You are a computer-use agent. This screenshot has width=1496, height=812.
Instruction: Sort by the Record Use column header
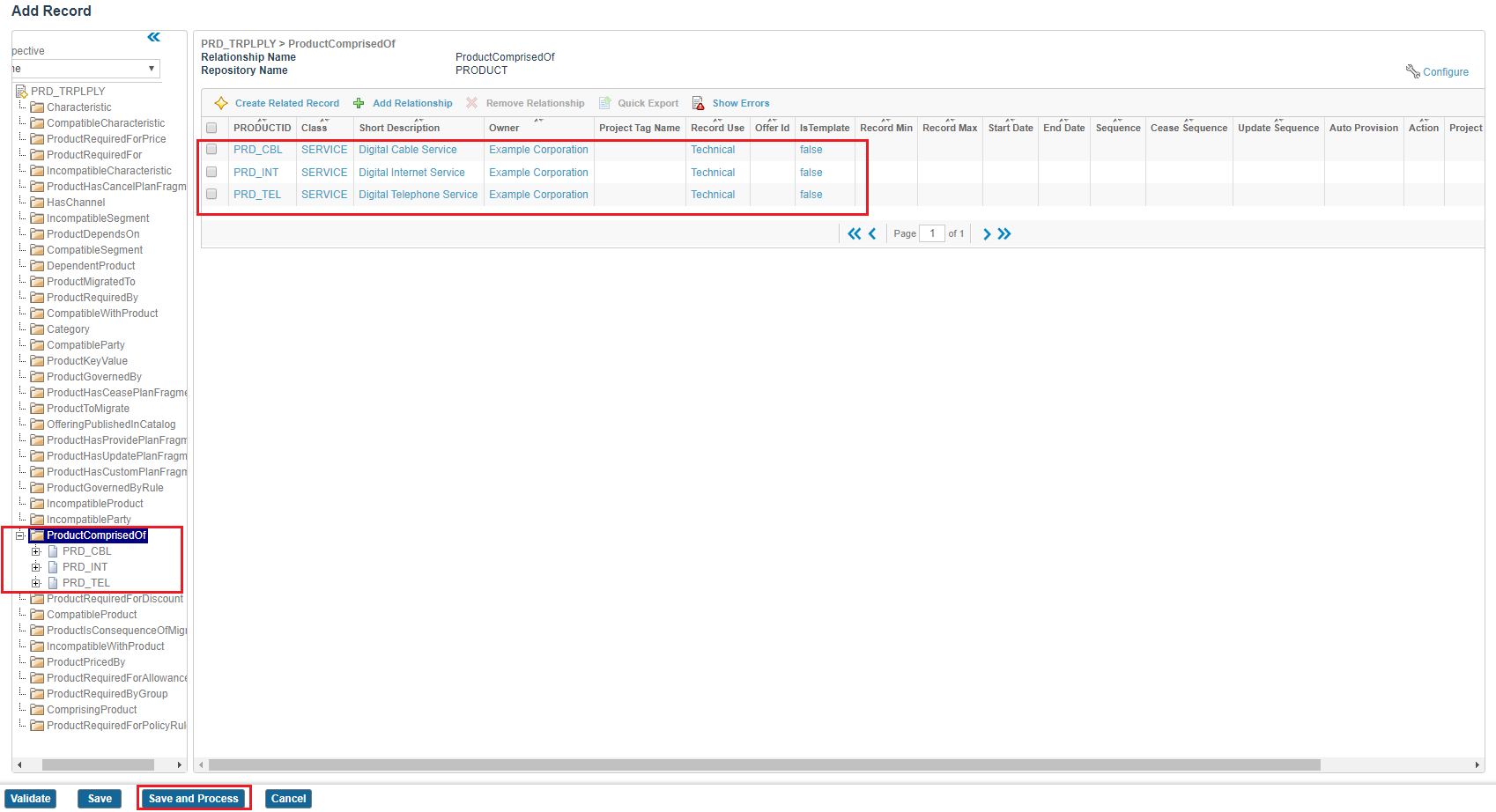(717, 128)
